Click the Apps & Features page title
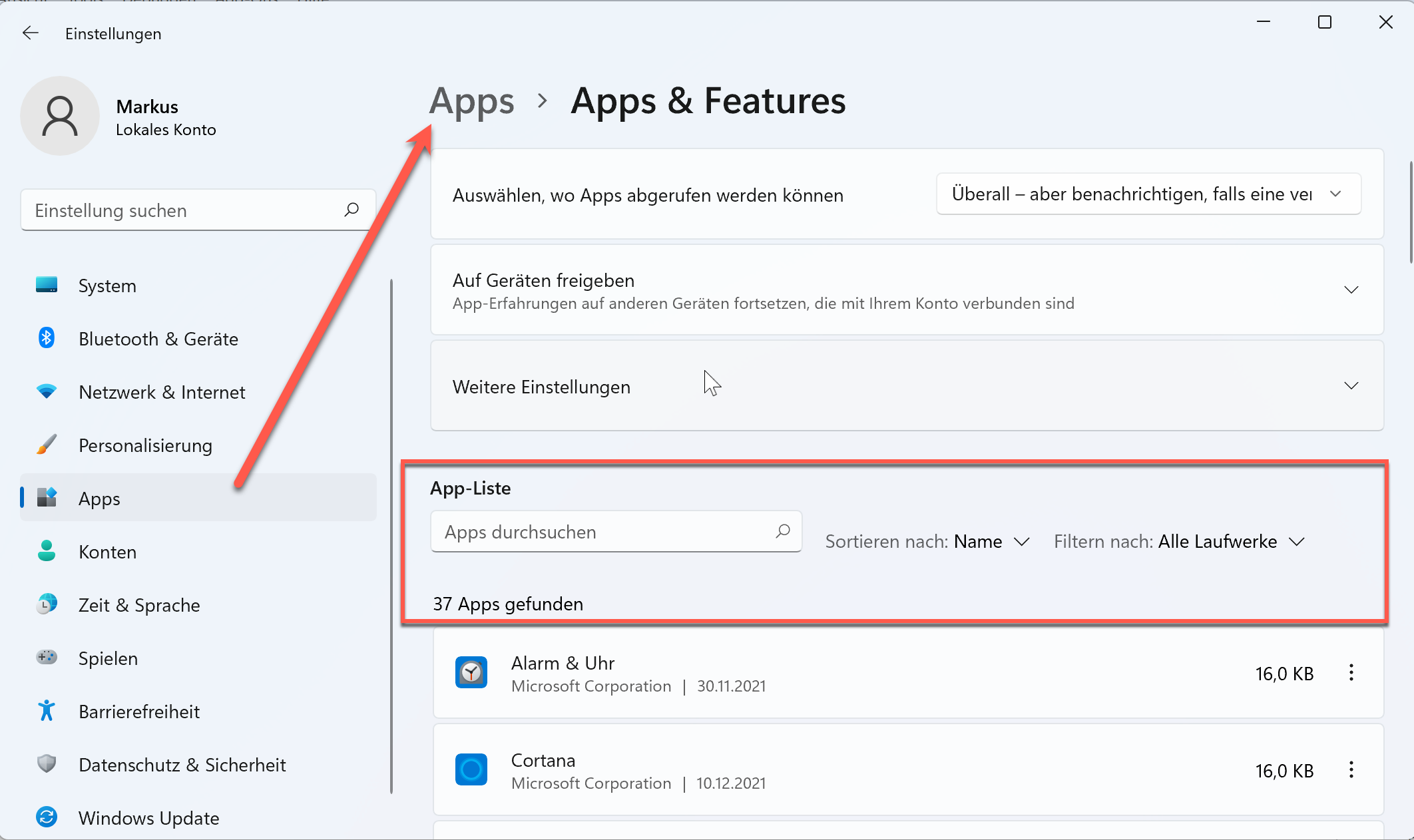This screenshot has width=1414, height=840. (708, 101)
